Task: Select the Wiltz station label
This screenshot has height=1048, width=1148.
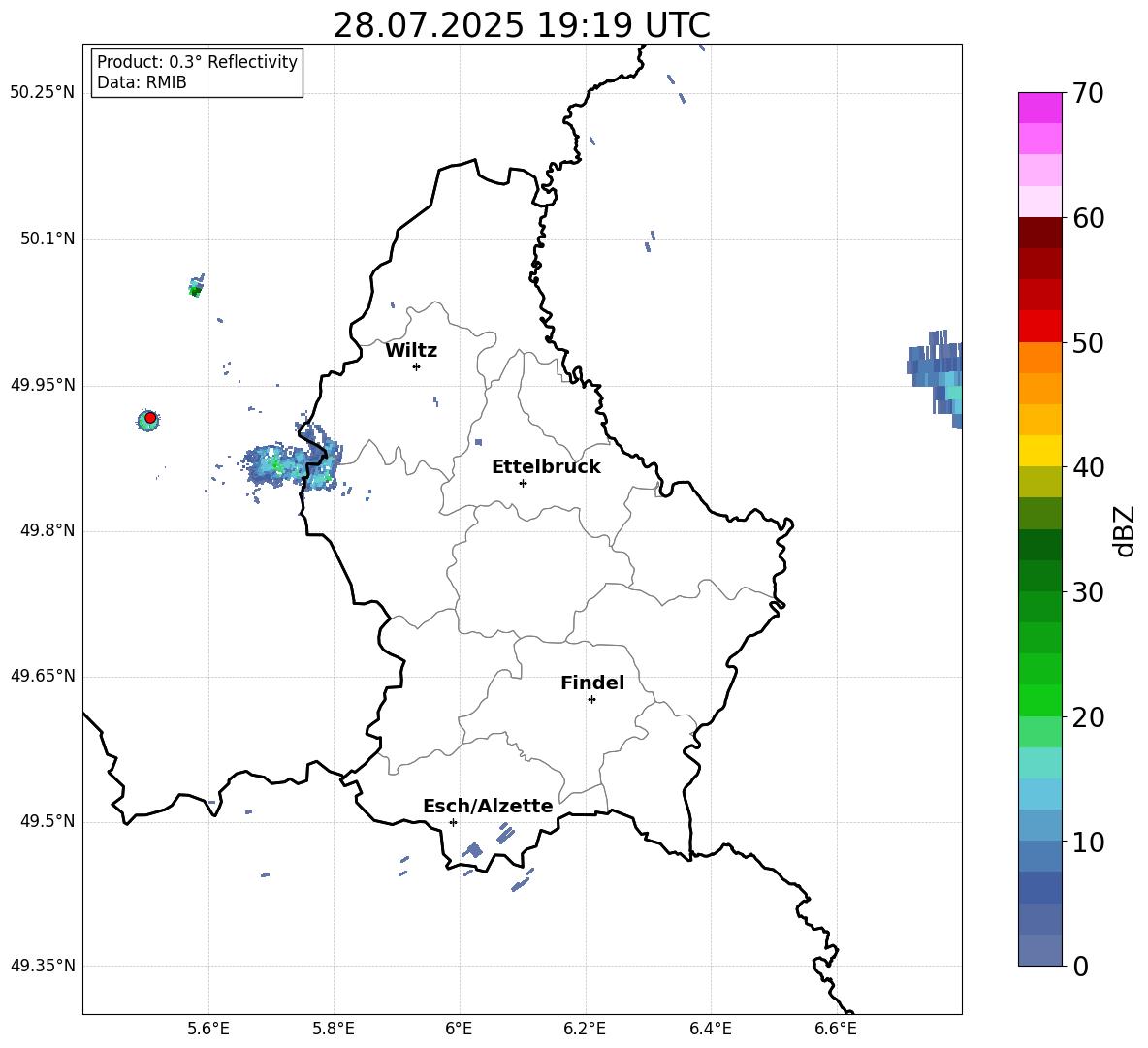Action: (x=411, y=351)
